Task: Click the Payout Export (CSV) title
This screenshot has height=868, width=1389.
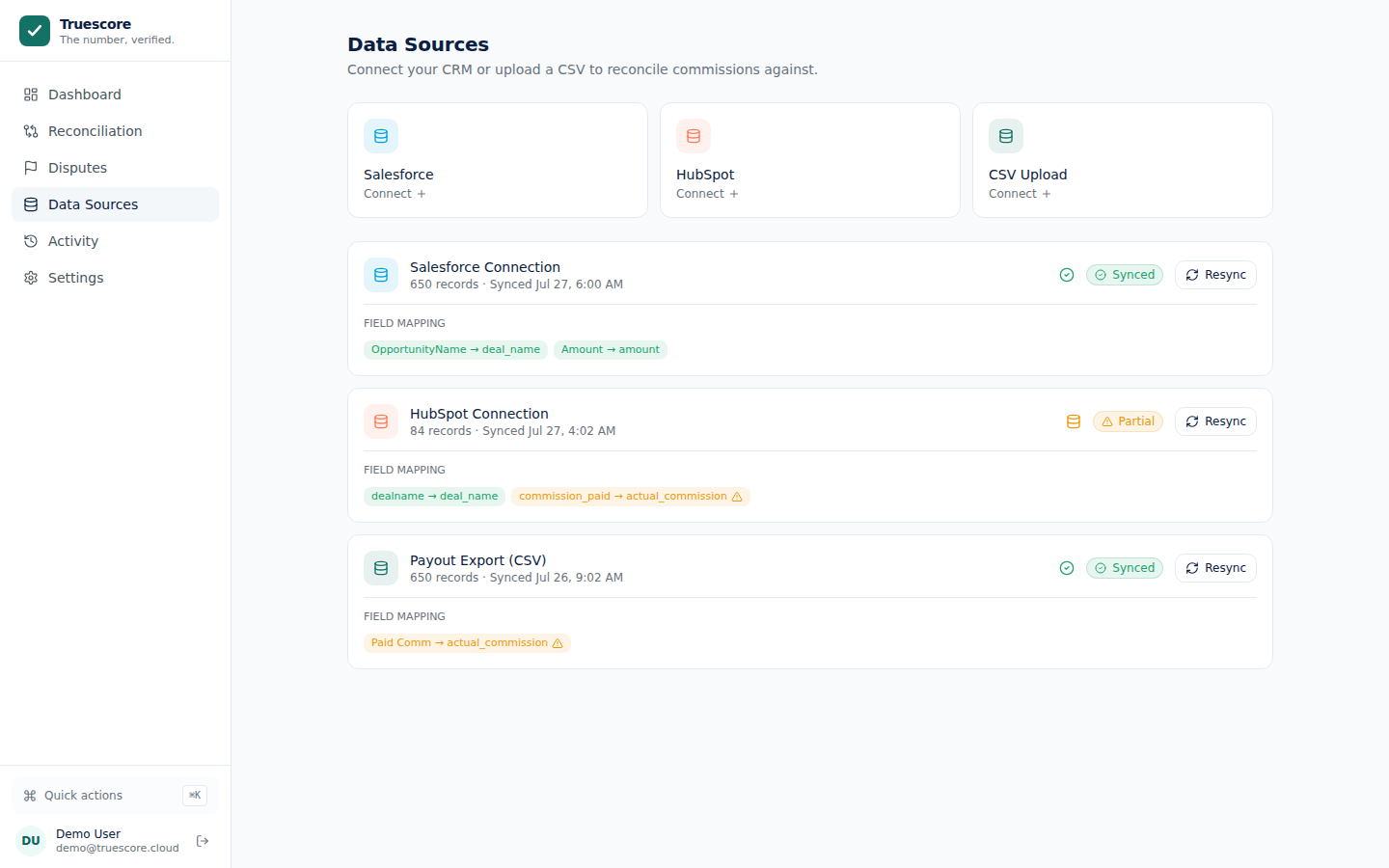Action: pos(478,560)
